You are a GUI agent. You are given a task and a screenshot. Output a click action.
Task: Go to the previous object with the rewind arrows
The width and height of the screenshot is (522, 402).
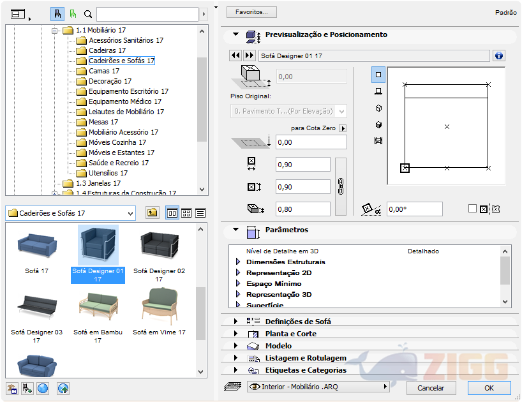(x=235, y=55)
